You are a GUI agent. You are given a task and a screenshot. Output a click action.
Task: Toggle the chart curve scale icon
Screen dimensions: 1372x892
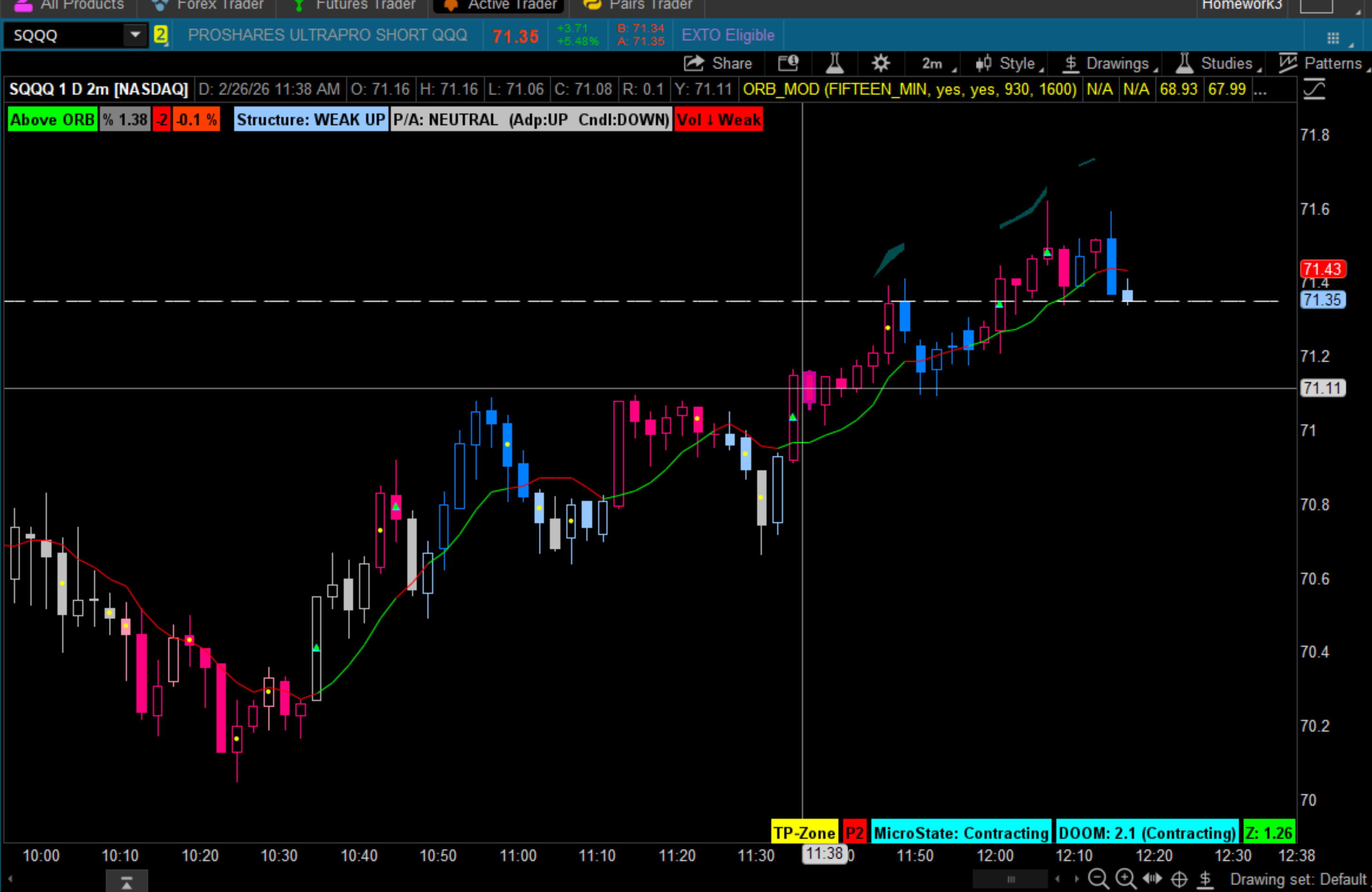coord(1315,90)
